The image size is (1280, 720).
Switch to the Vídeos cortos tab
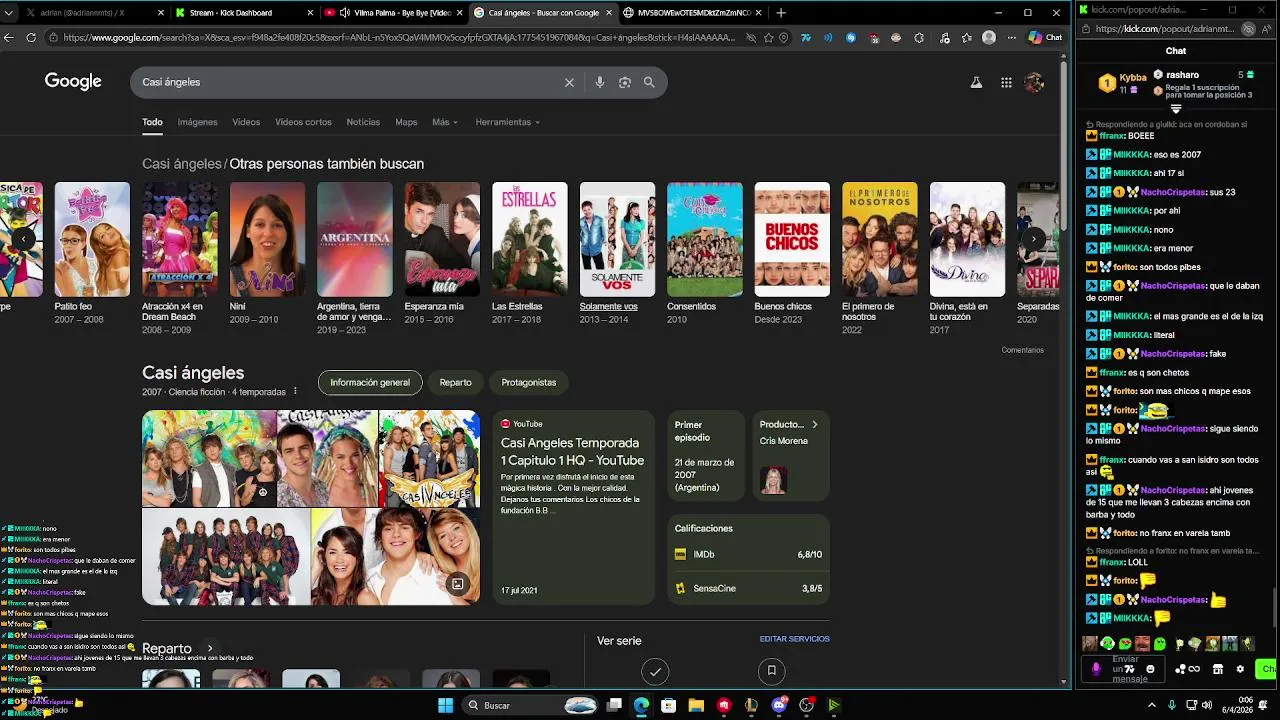coord(303,122)
